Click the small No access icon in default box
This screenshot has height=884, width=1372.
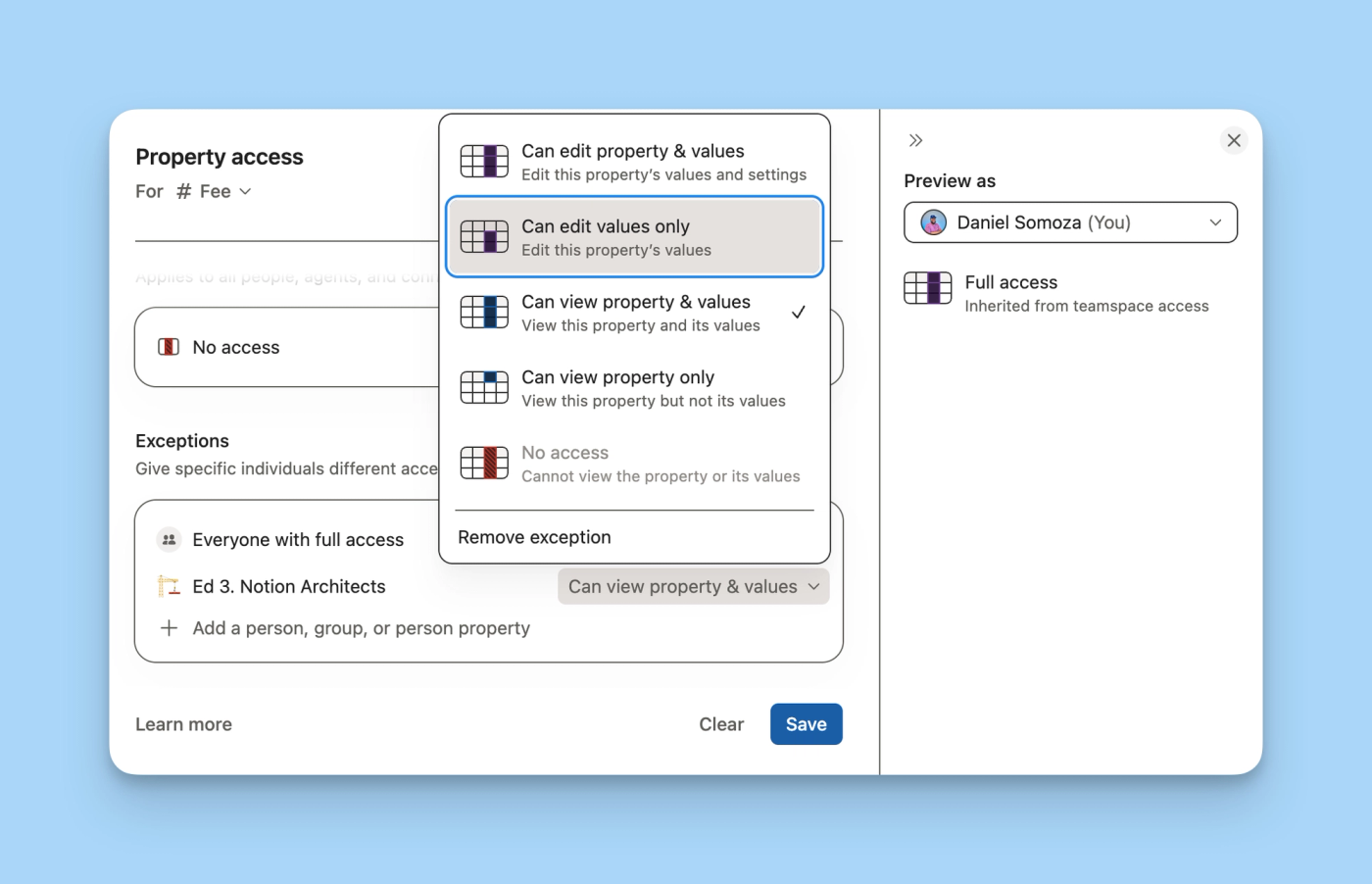pos(169,347)
